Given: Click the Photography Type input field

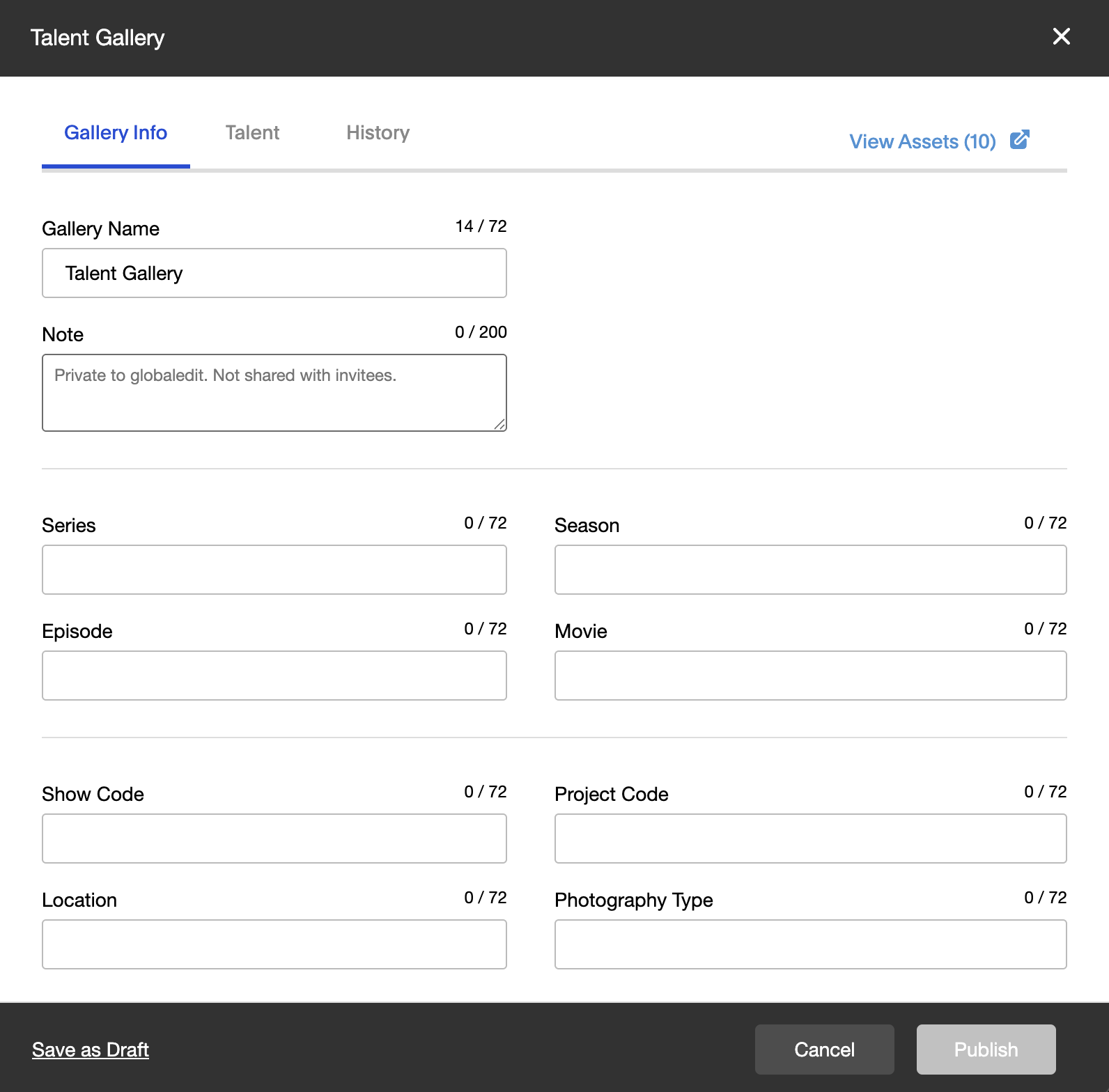Looking at the screenshot, I should point(811,944).
